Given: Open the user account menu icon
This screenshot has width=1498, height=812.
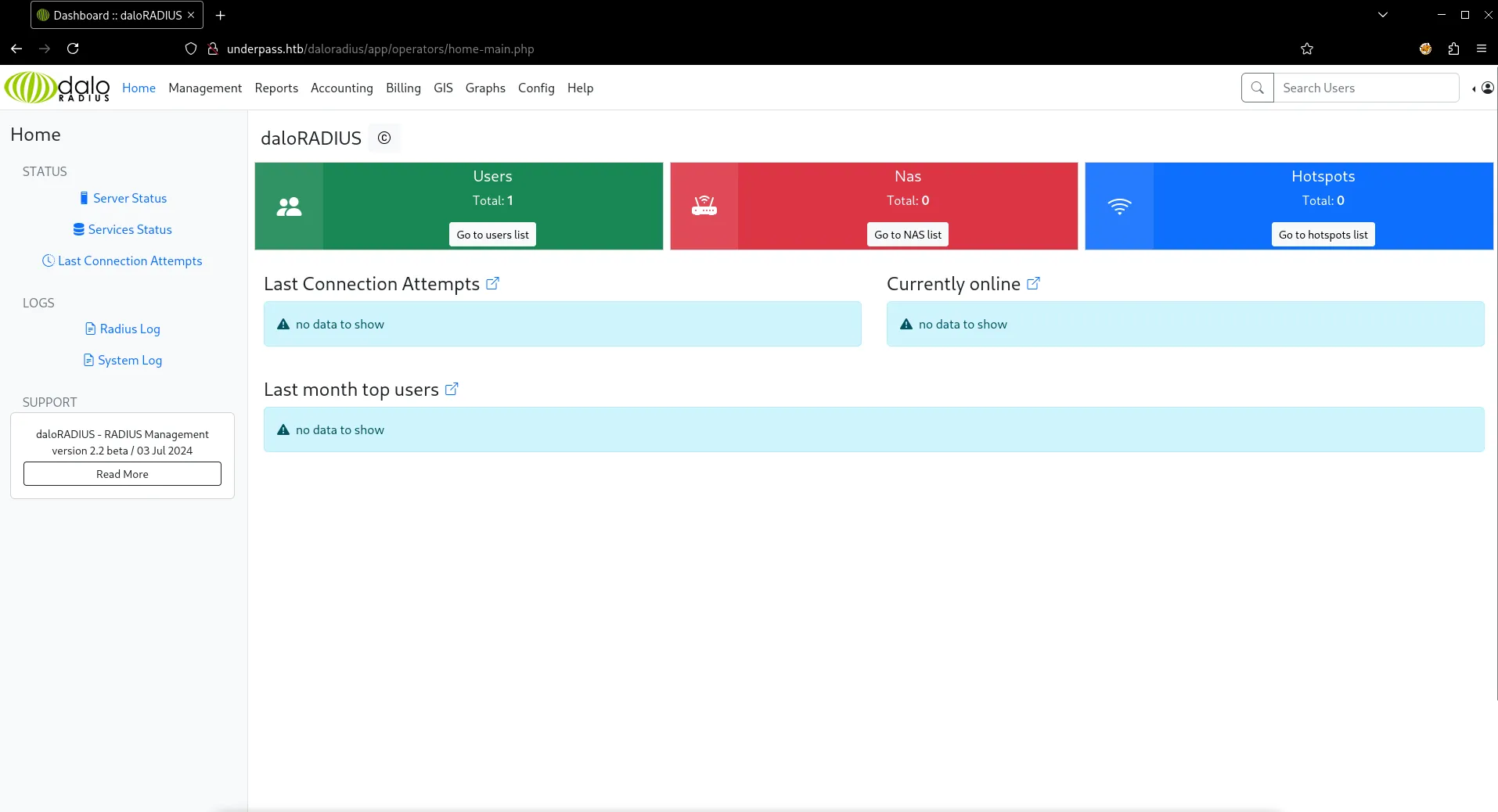Looking at the screenshot, I should [x=1487, y=88].
